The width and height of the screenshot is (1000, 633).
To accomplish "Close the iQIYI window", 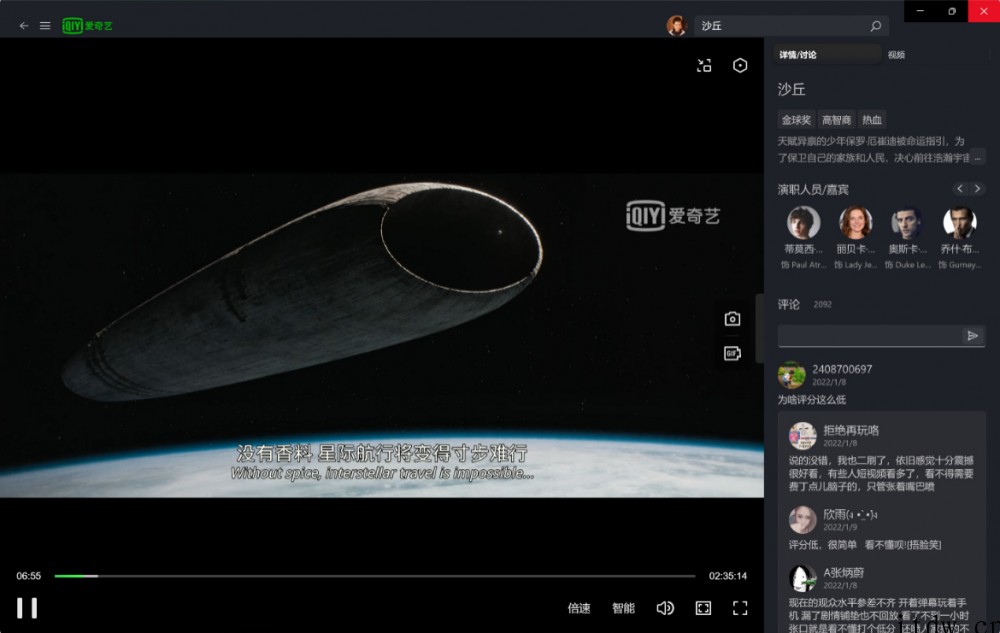I will (x=983, y=11).
